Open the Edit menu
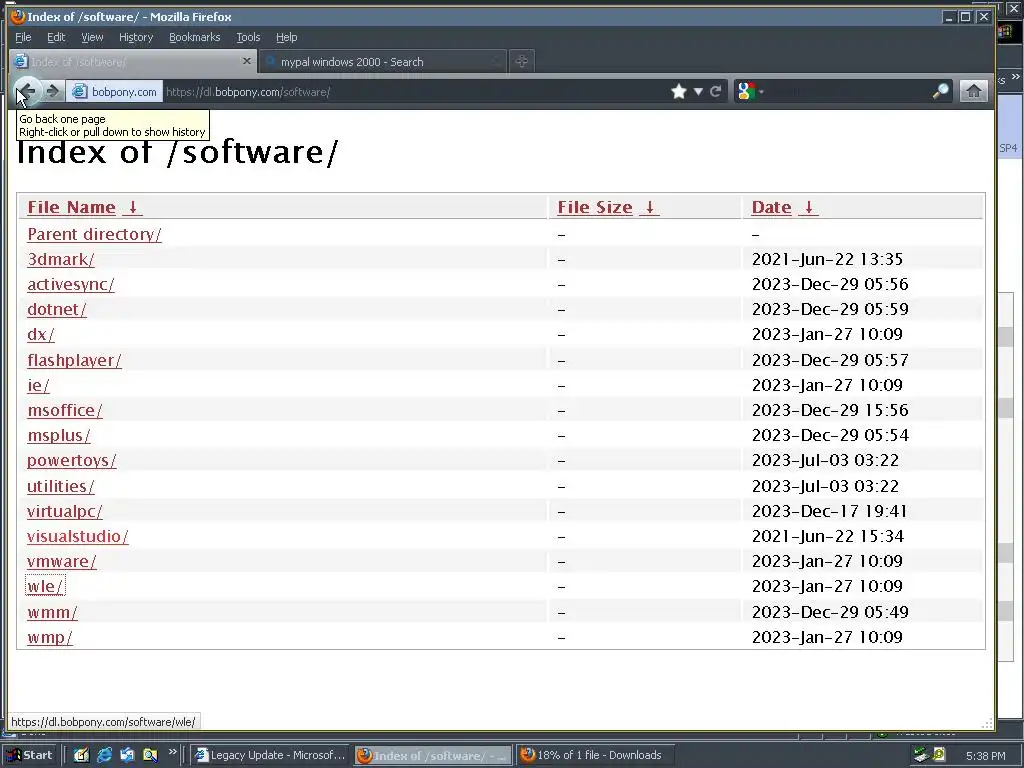1024x768 pixels. point(56,37)
